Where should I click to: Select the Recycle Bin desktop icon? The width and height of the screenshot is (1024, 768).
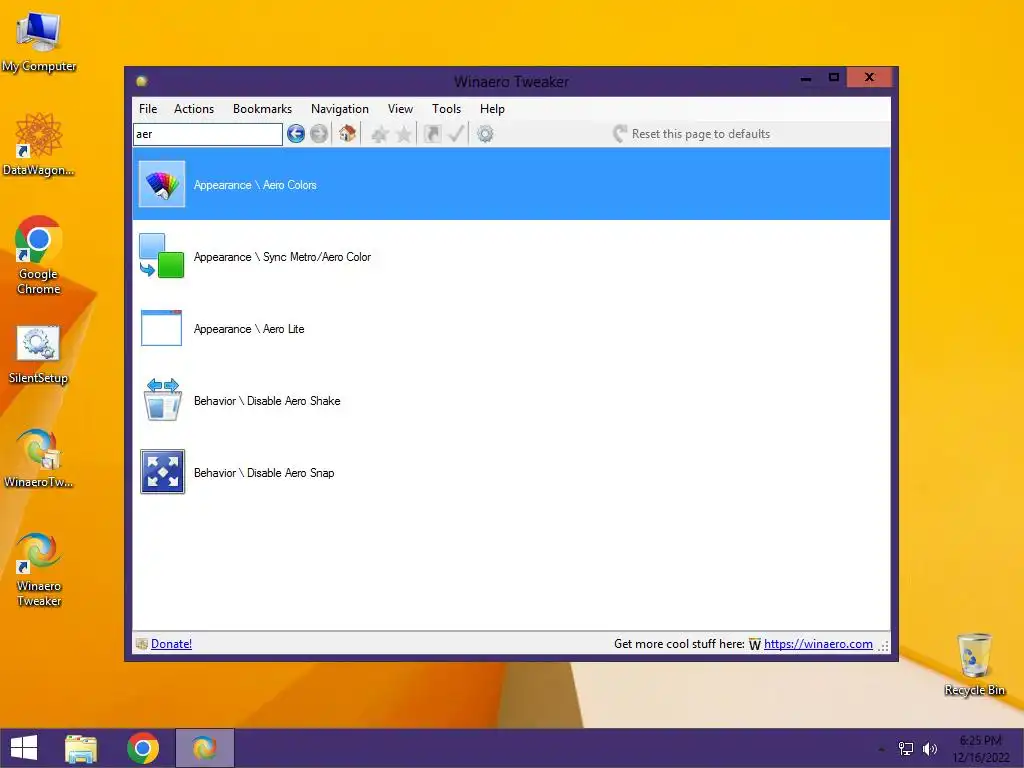pyautogui.click(x=974, y=664)
